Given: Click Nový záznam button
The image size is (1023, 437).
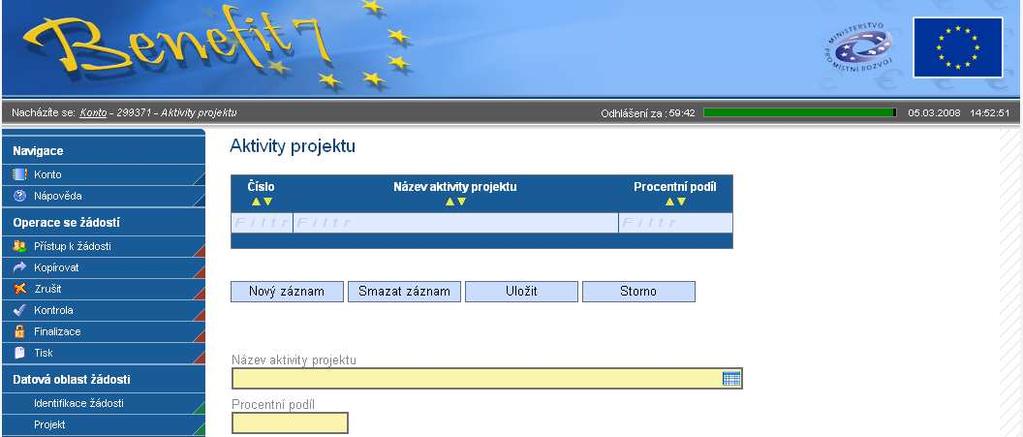Looking at the screenshot, I should pos(287,292).
